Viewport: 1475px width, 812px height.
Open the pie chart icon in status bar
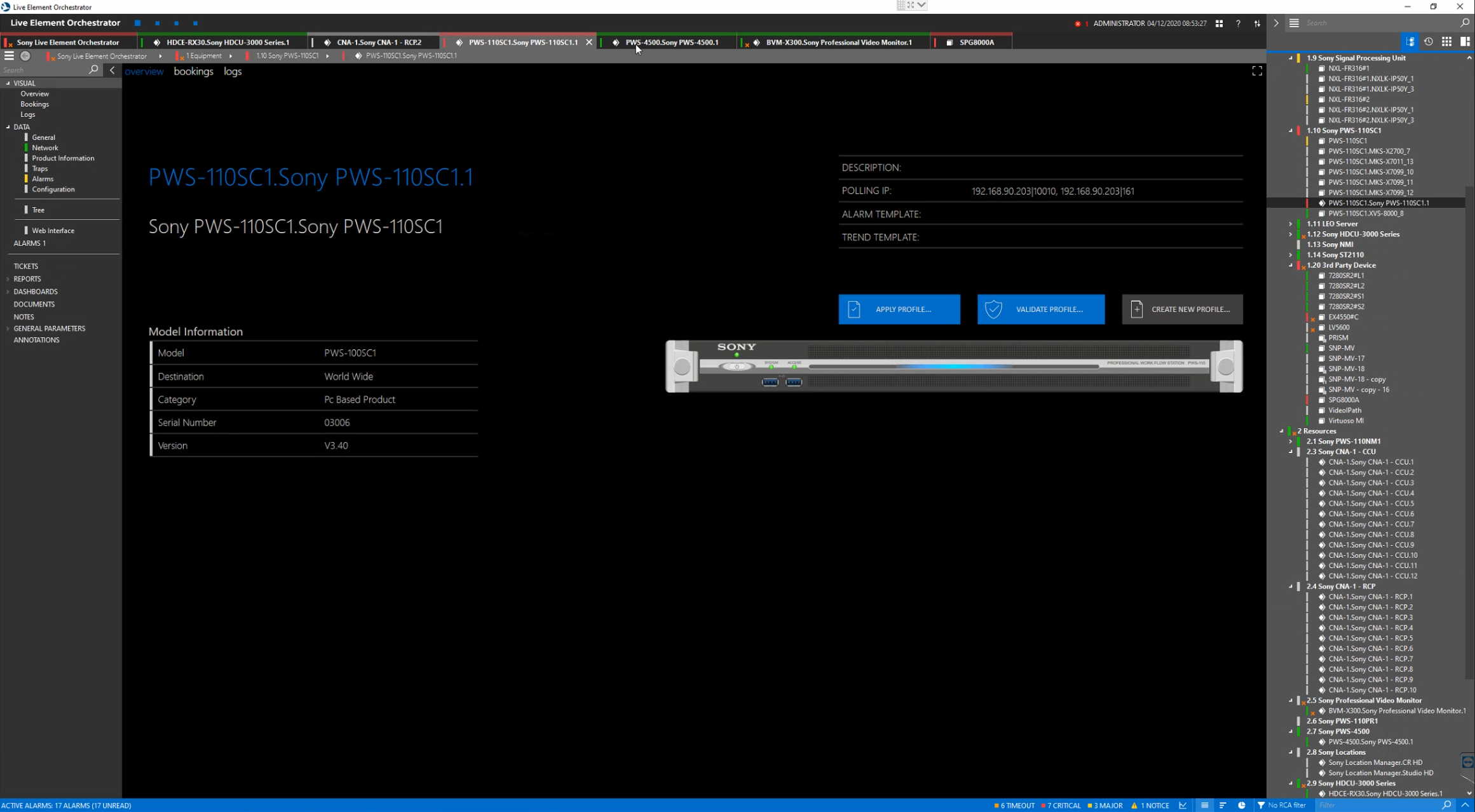[1241, 805]
